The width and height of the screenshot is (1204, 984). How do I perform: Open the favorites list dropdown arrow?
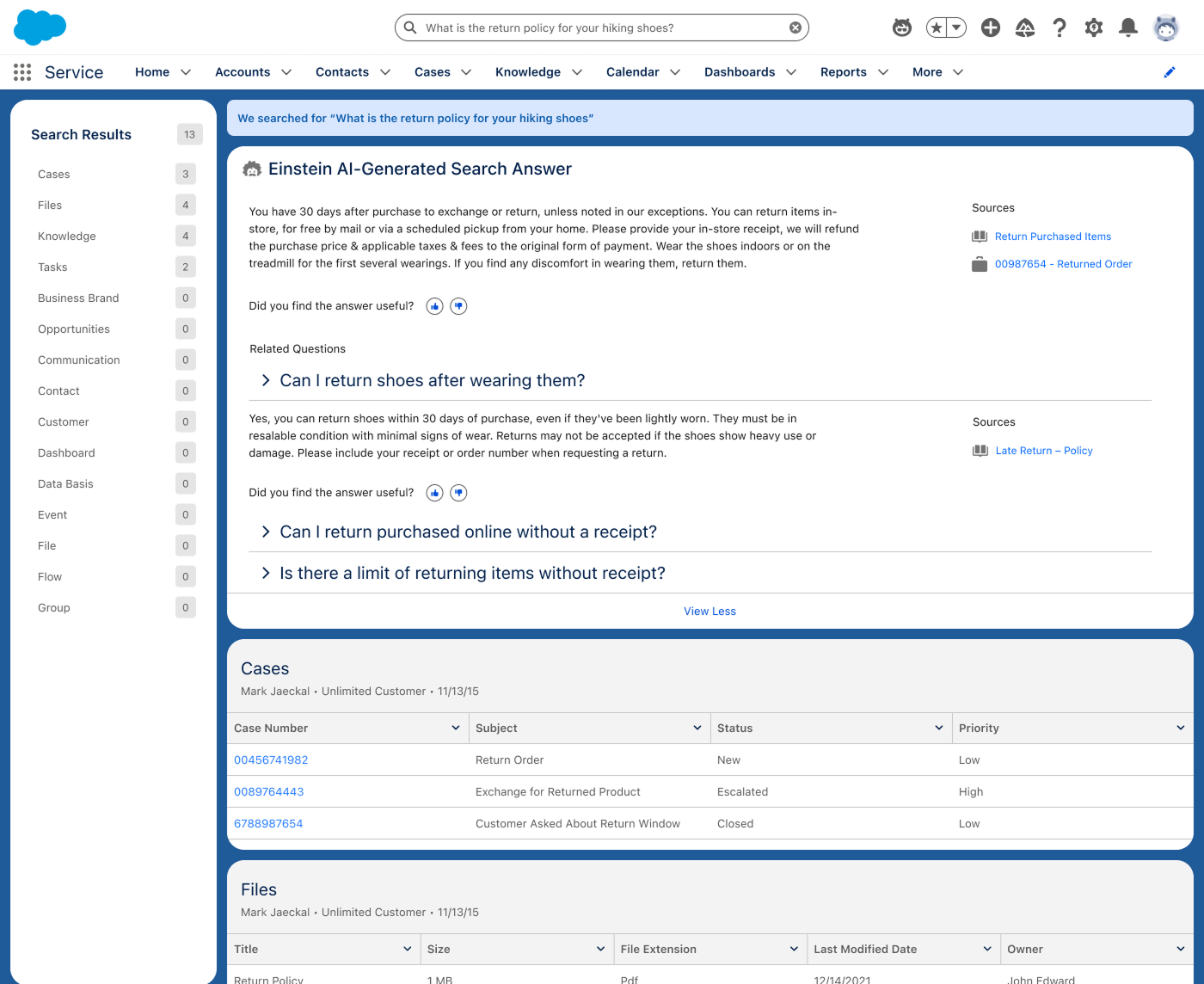click(x=955, y=28)
